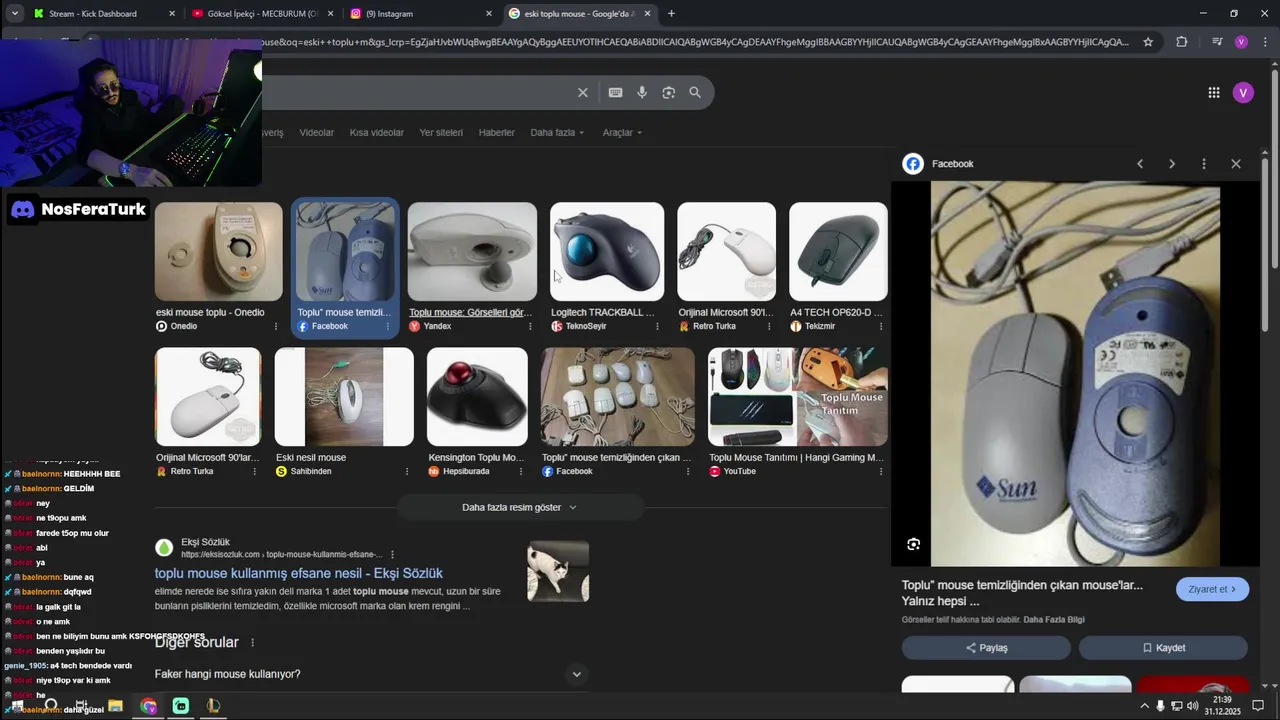The width and height of the screenshot is (1280, 720).
Task: Show previous image in preview panel
Action: (1140, 164)
